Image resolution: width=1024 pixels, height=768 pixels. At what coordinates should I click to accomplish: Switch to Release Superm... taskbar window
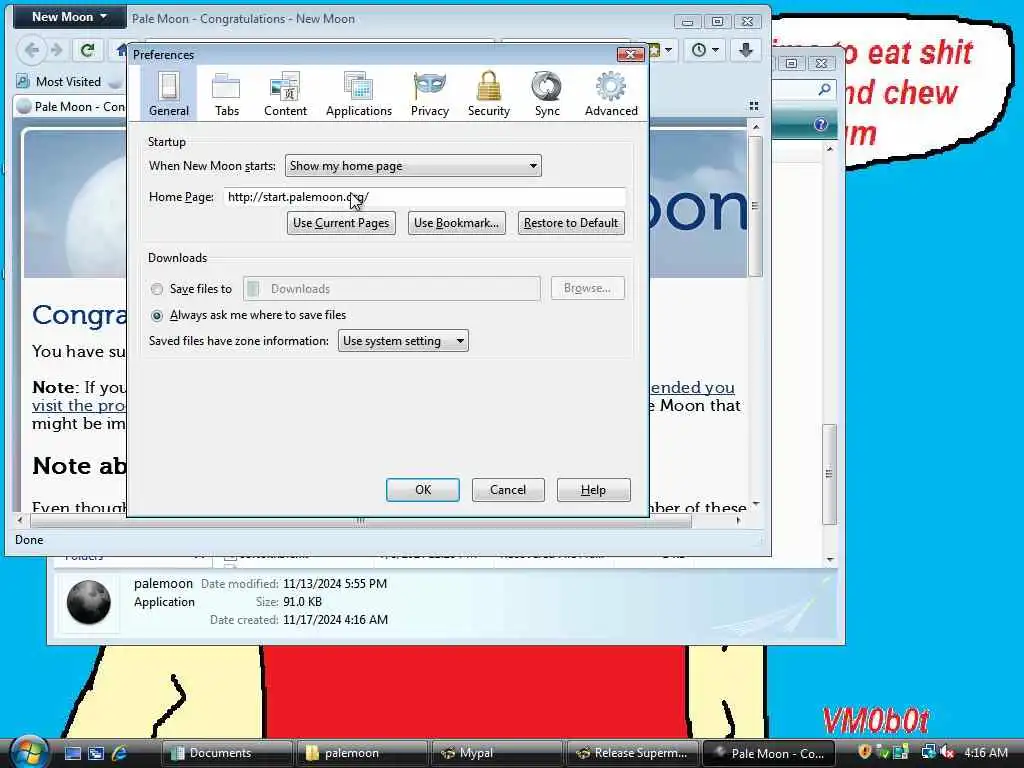point(632,753)
